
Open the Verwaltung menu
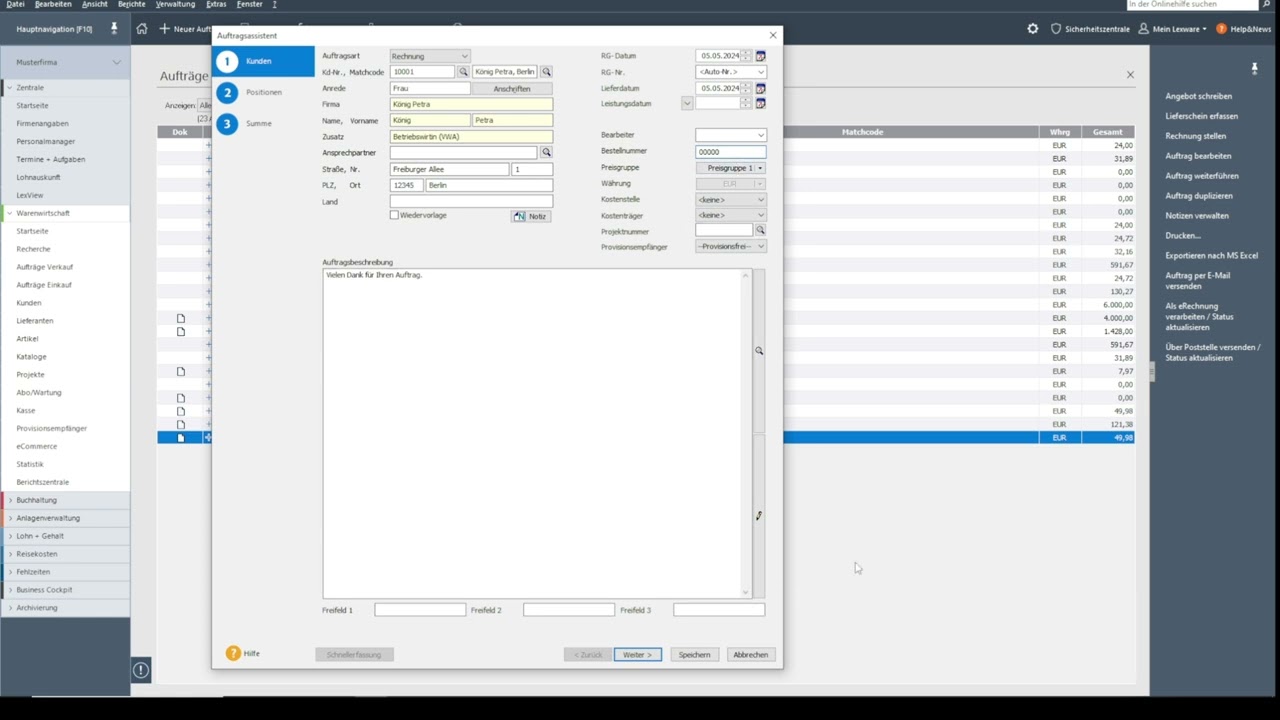pos(176,4)
